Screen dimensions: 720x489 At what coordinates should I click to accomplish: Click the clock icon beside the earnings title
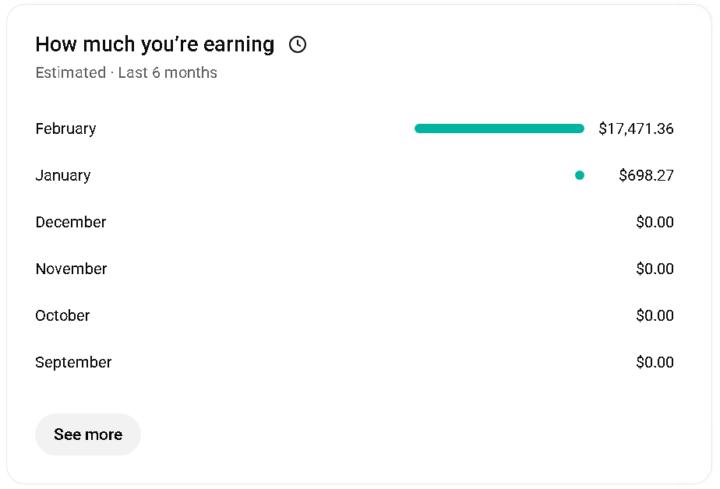[x=297, y=44]
